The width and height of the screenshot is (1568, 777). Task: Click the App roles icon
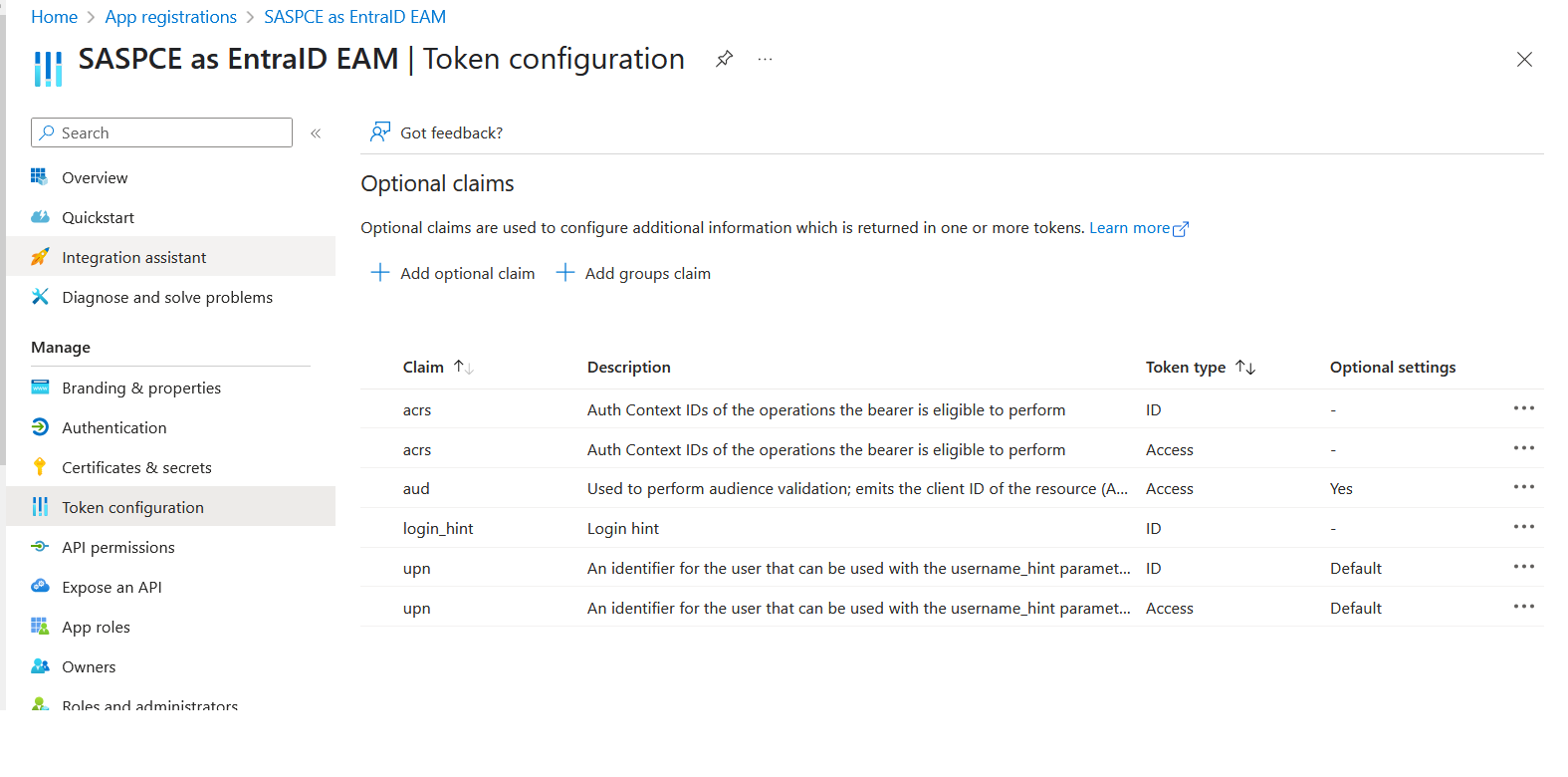pyautogui.click(x=40, y=627)
